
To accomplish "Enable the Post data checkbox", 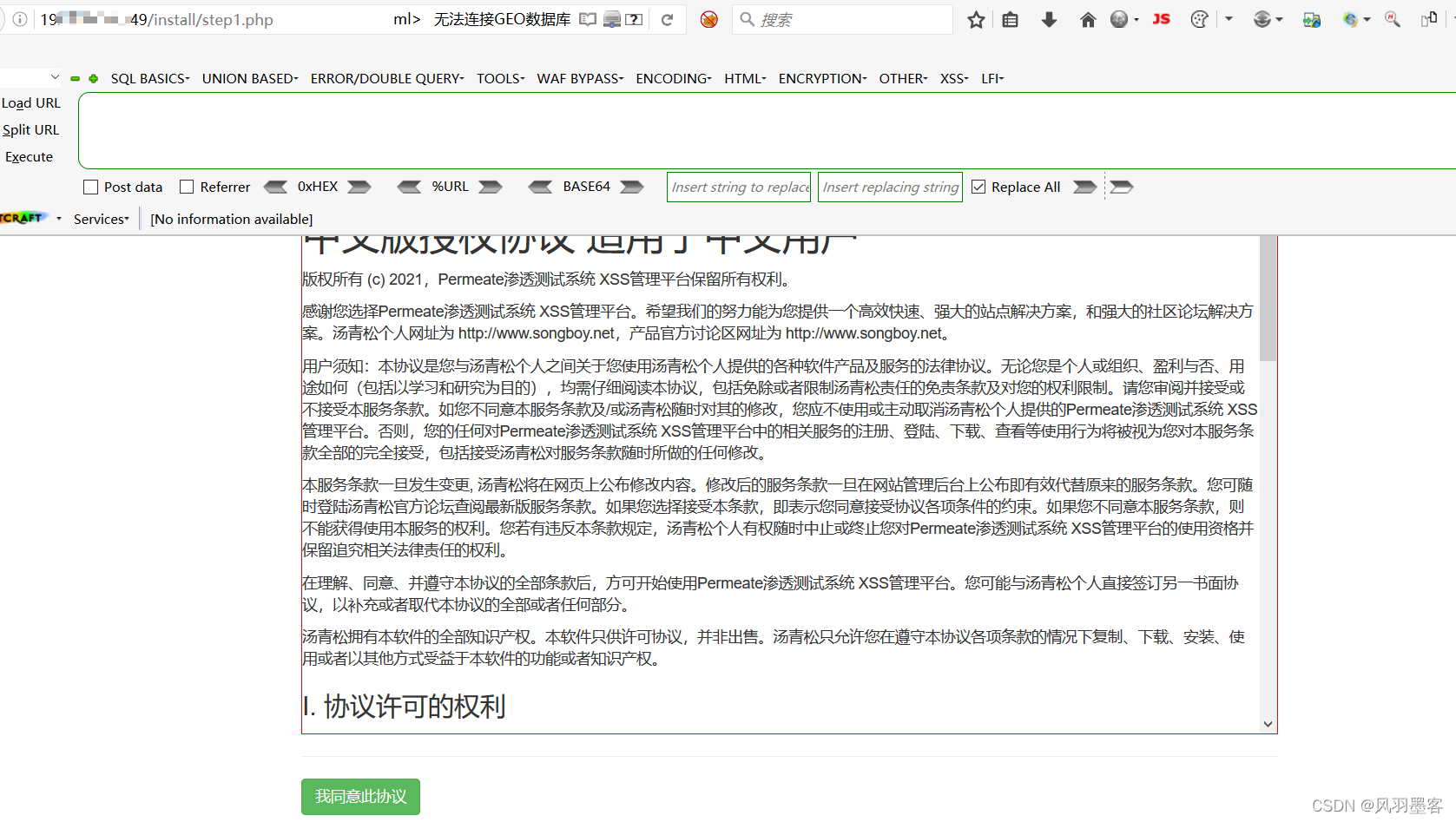I will pyautogui.click(x=90, y=187).
